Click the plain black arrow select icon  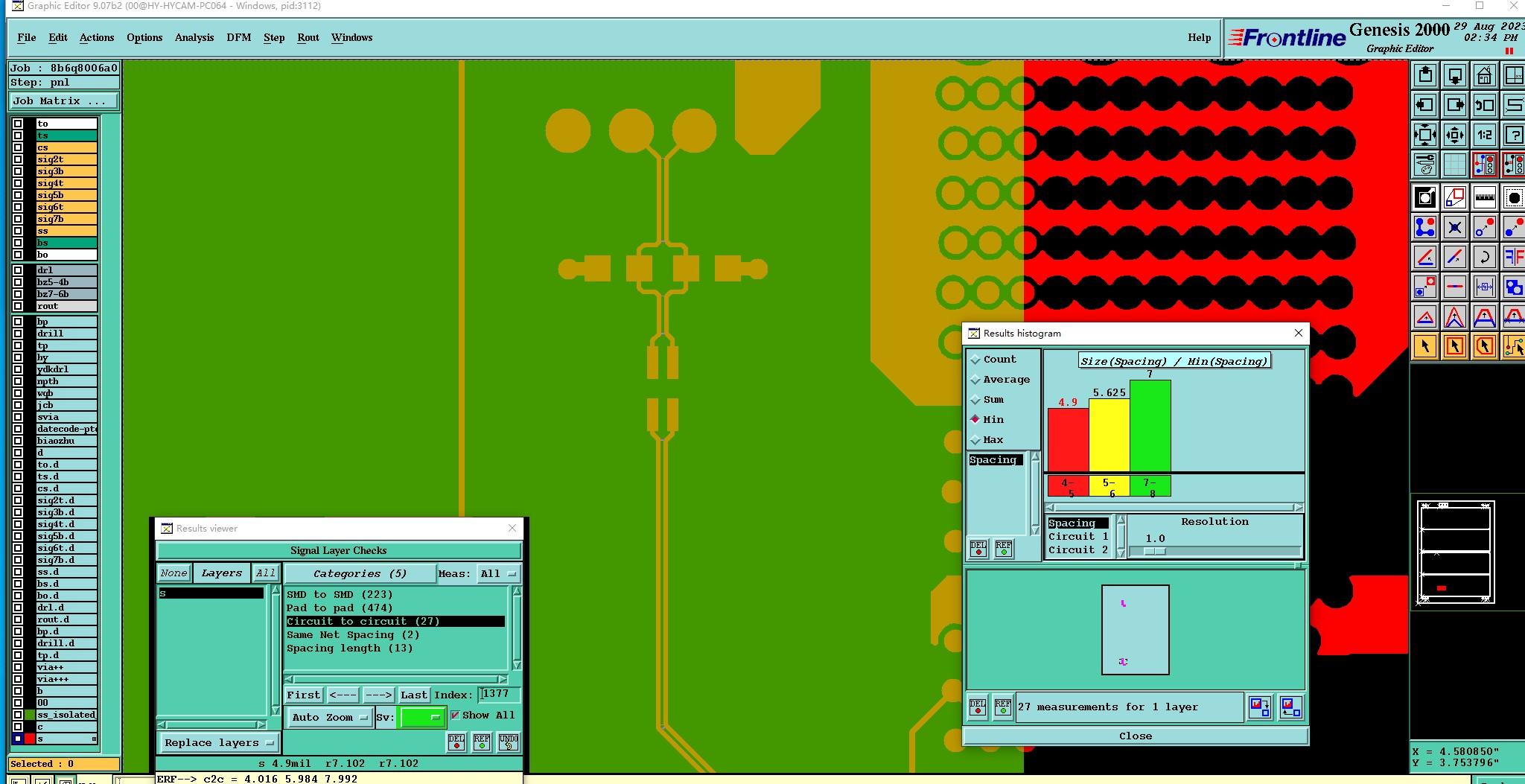coord(1425,346)
